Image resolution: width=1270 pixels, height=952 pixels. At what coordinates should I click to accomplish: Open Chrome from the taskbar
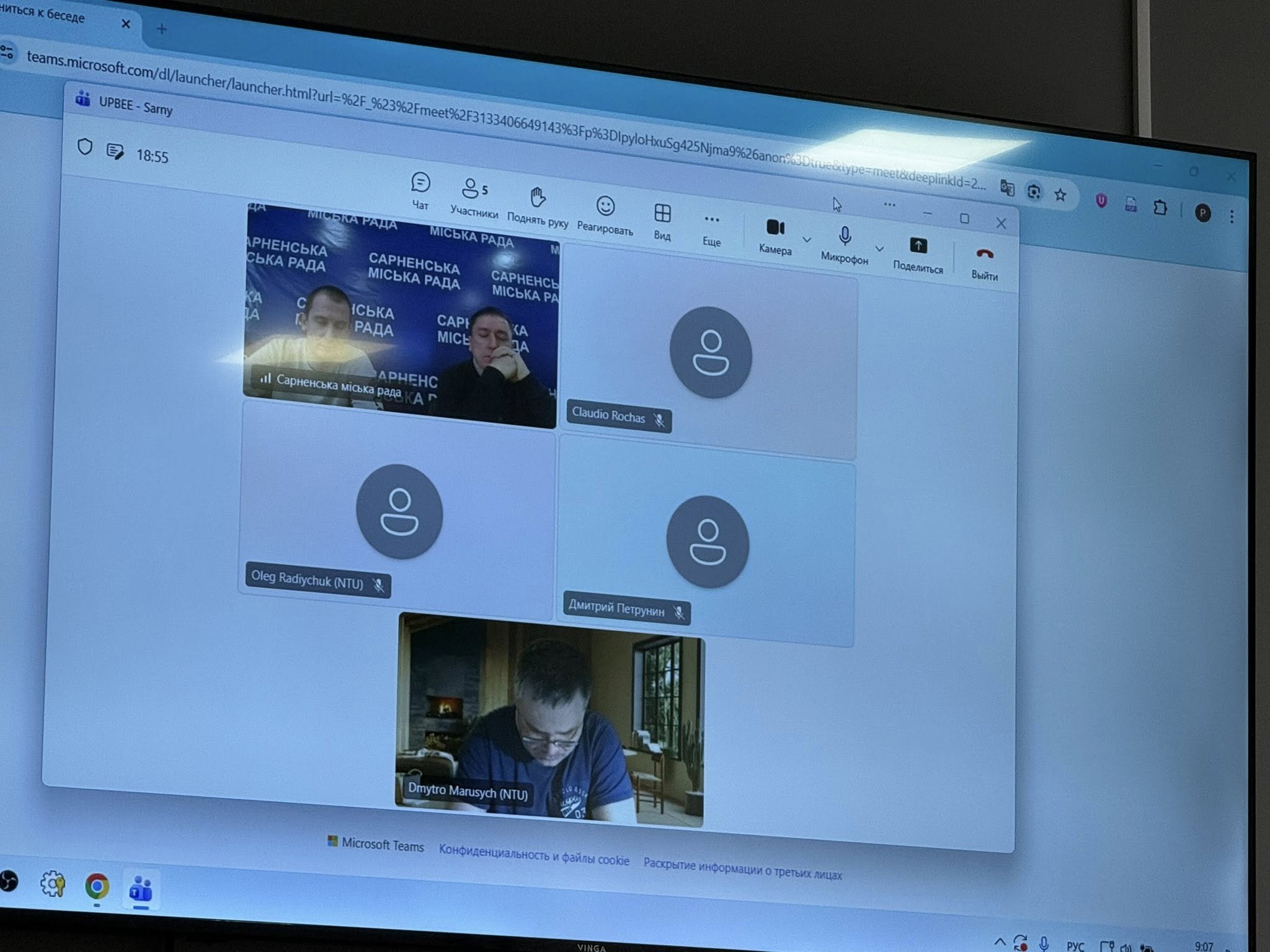coord(97,886)
